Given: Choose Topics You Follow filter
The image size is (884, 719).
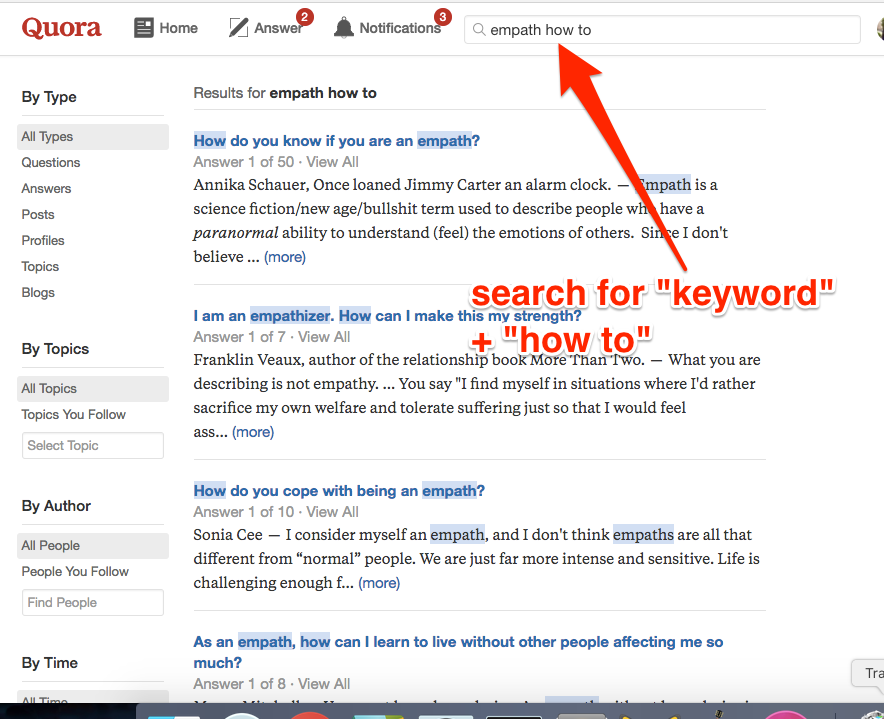Looking at the screenshot, I should pyautogui.click(x=74, y=414).
